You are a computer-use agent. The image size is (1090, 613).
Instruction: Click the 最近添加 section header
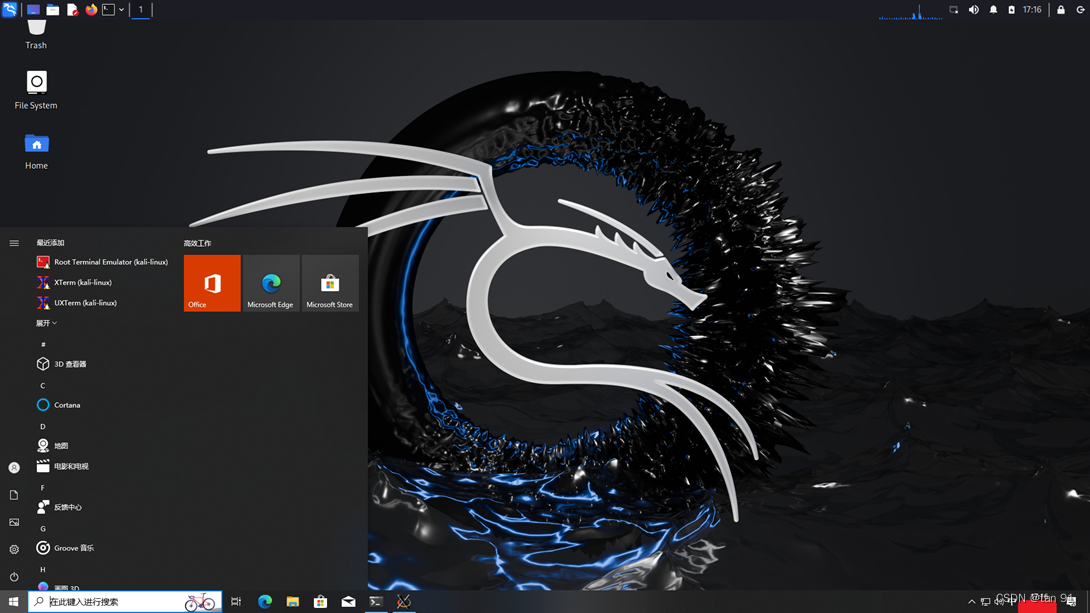(x=51, y=243)
